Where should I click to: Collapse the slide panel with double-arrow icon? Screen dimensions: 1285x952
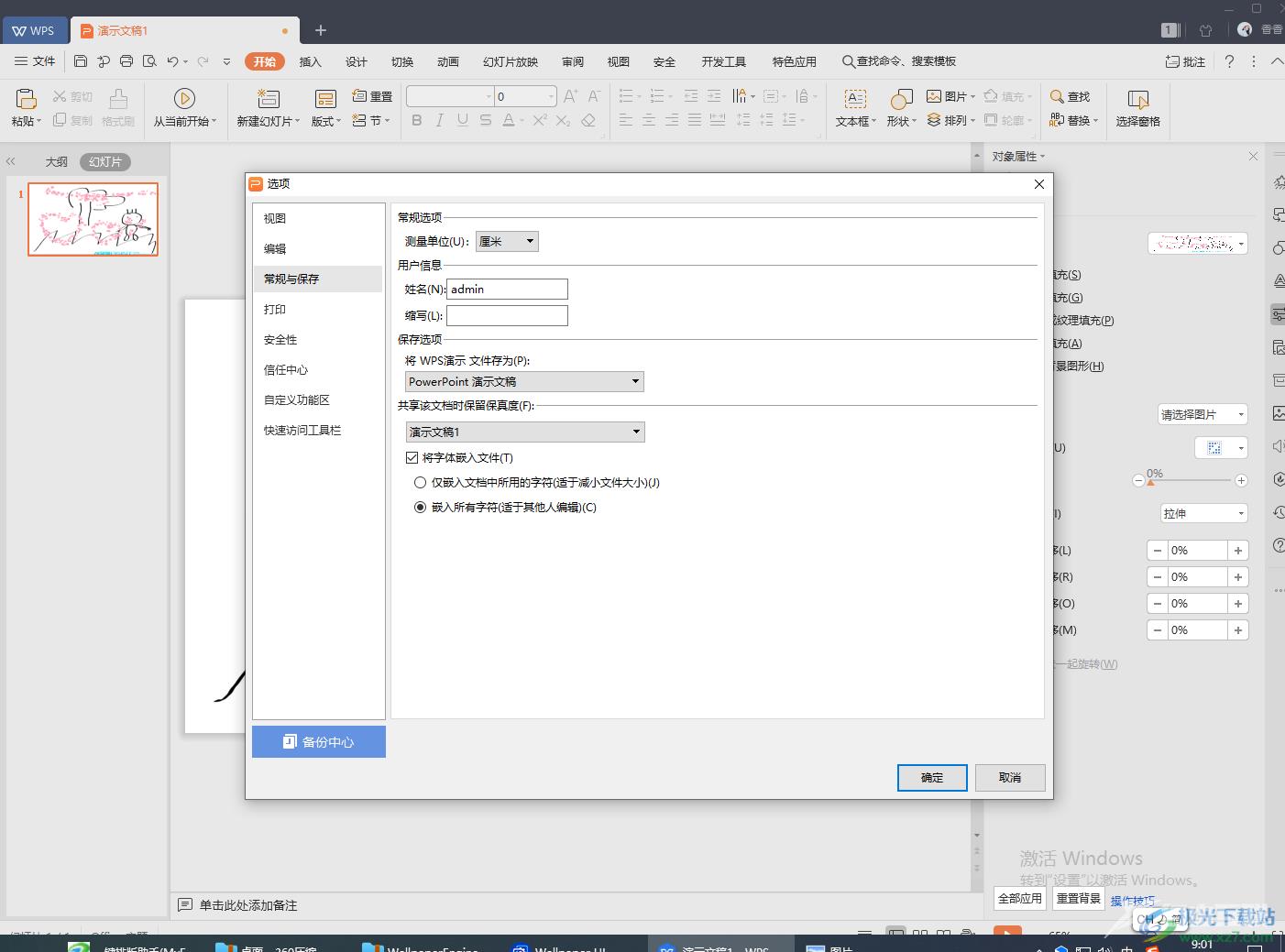tap(11, 161)
